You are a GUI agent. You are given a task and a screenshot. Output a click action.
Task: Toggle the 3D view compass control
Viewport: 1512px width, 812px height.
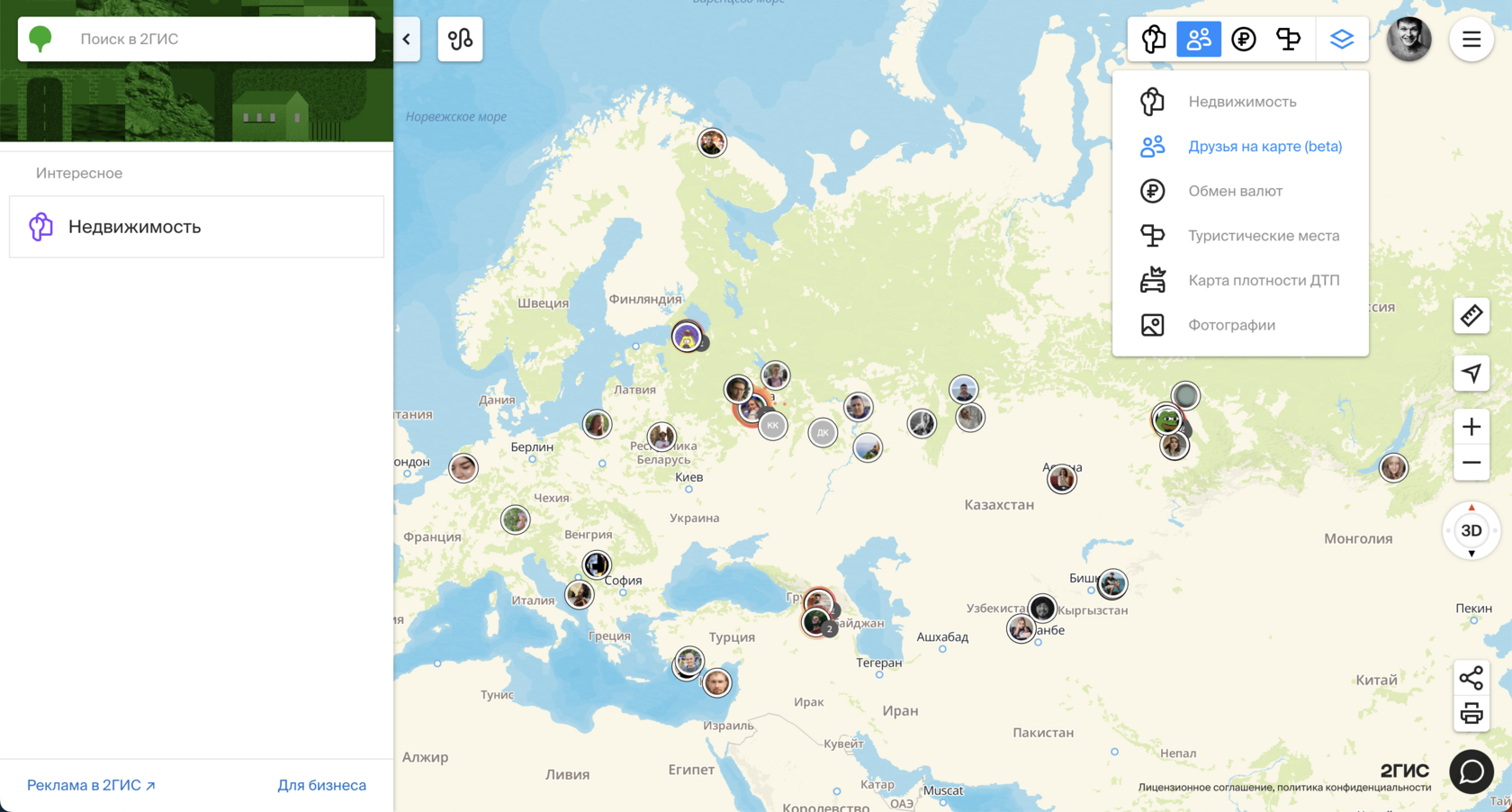tap(1471, 530)
